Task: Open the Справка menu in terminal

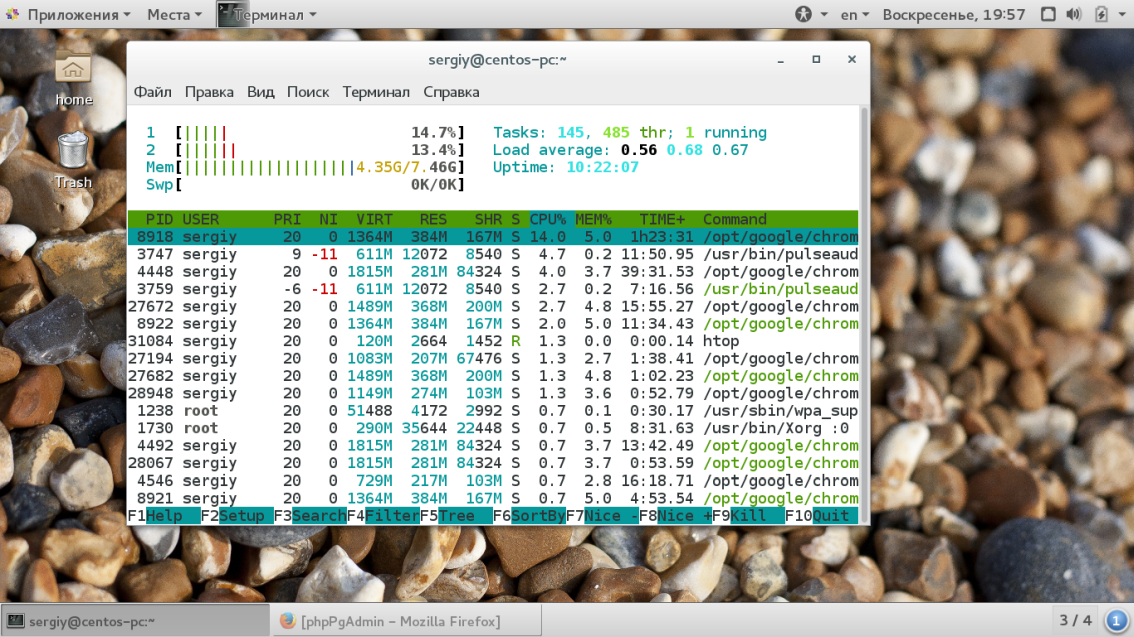Action: point(451,92)
